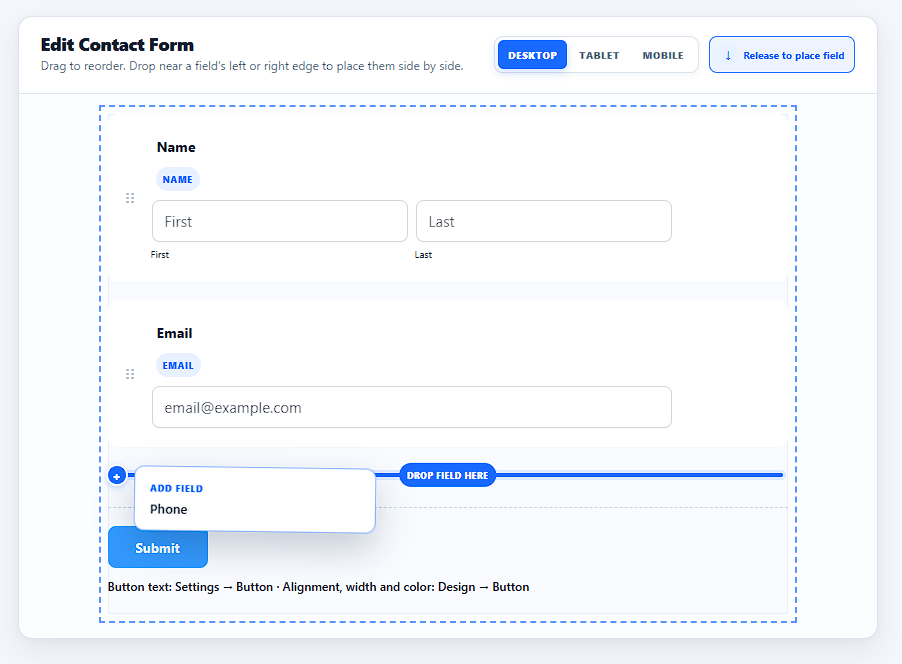Viewport: 902px width, 664px height.
Task: Click the Name field label
Action: point(176,147)
